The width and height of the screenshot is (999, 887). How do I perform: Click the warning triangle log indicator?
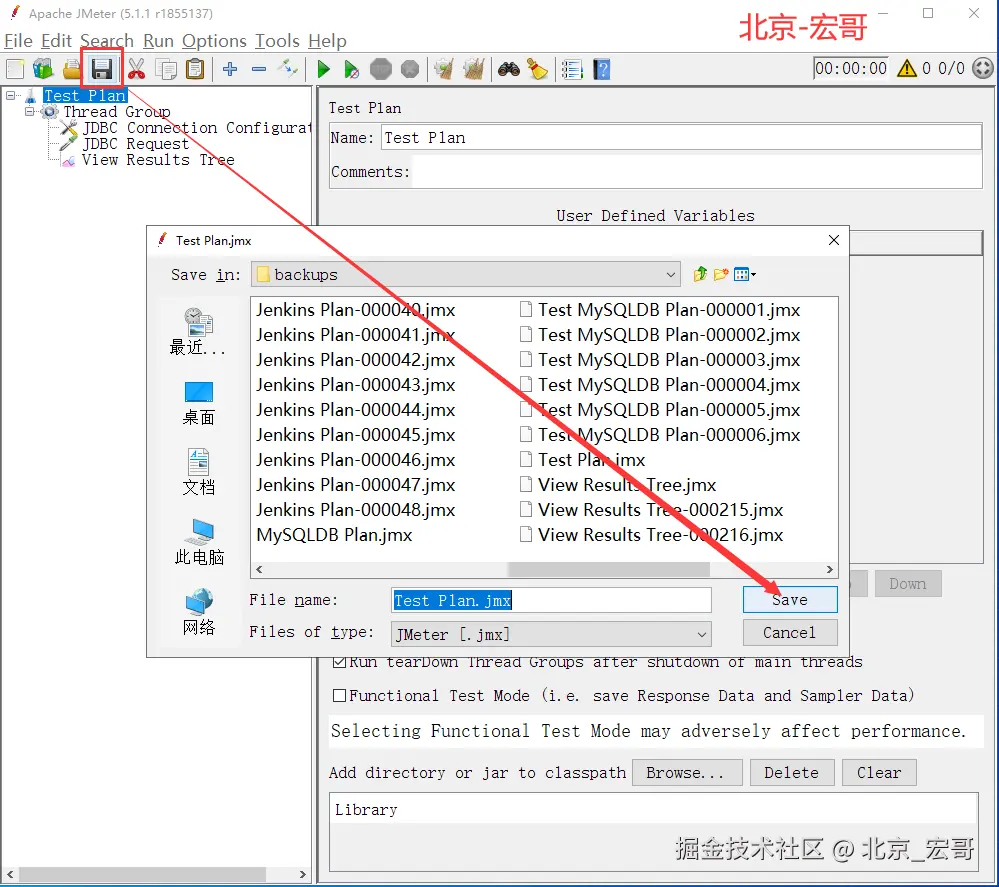[x=906, y=68]
